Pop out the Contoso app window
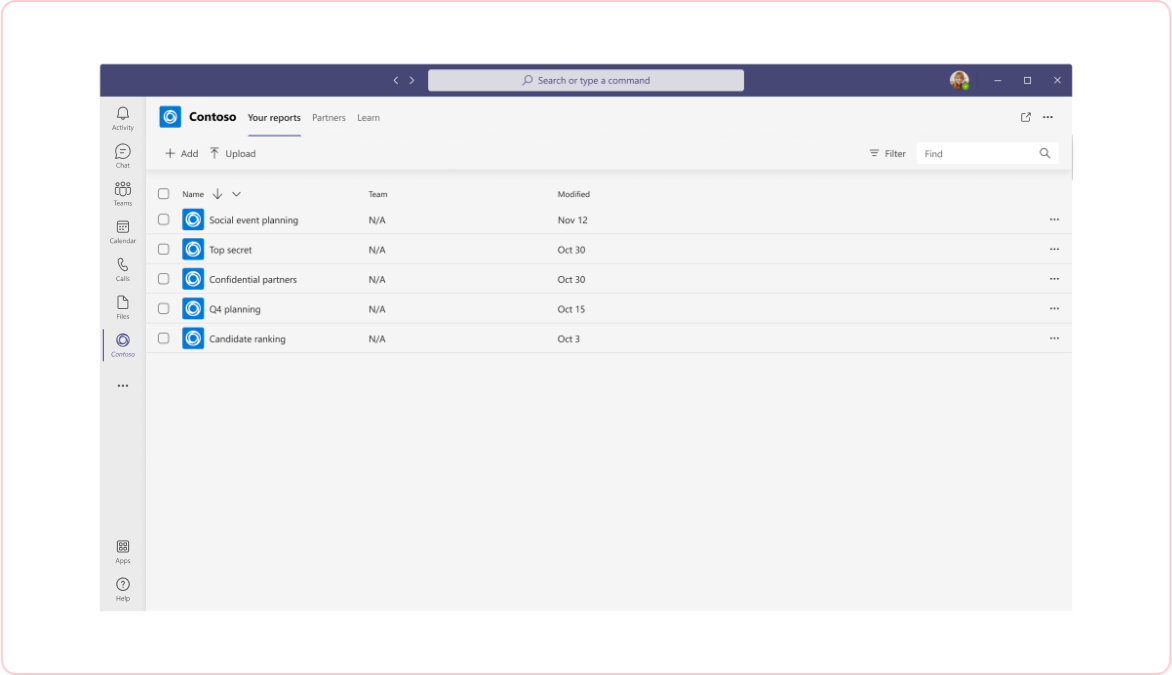This screenshot has width=1172, height=675. (1026, 117)
